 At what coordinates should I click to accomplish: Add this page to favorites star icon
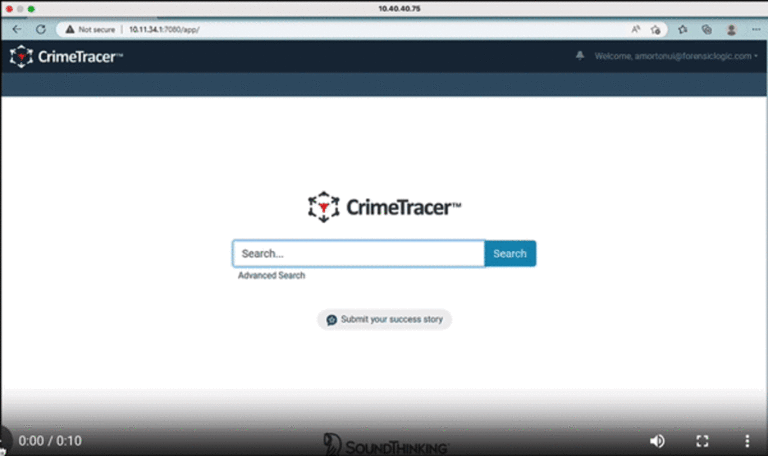pos(656,30)
